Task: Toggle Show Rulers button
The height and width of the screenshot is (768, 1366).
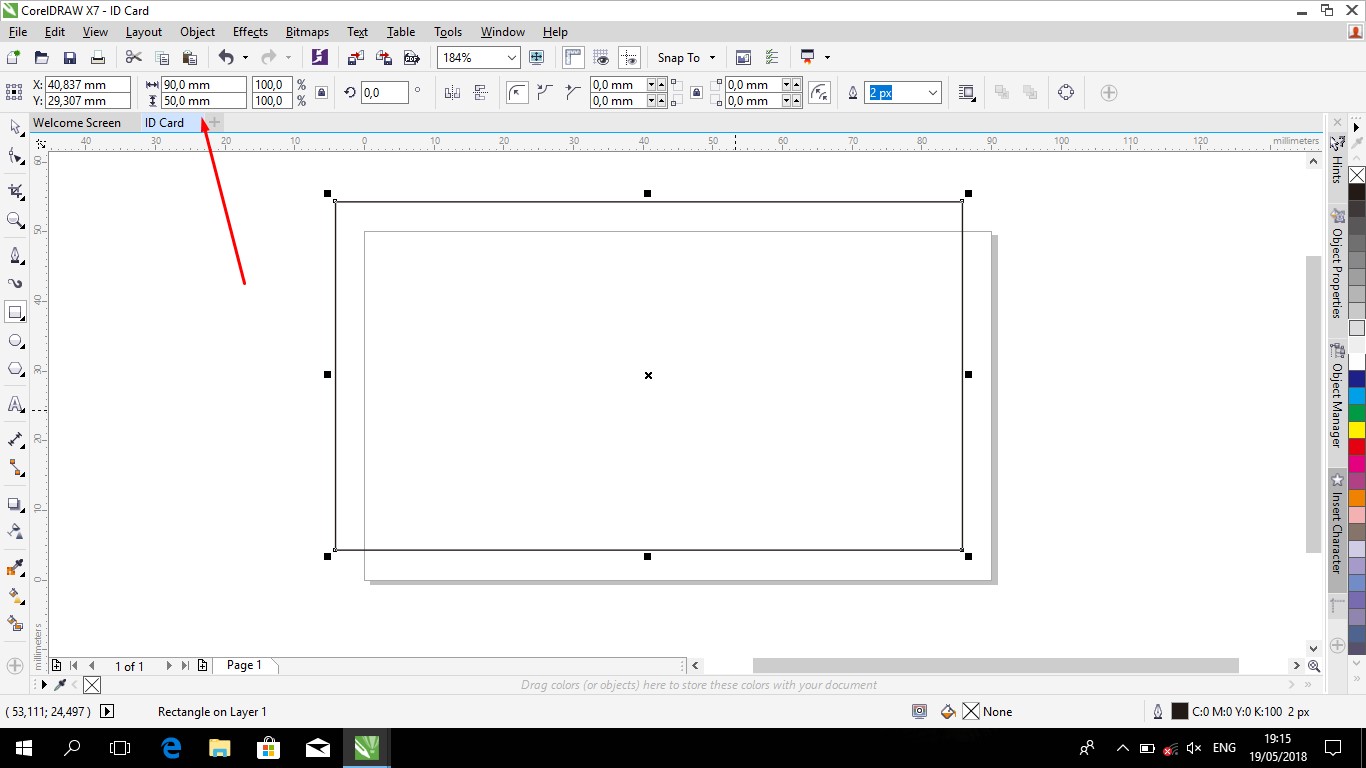Action: tap(573, 58)
